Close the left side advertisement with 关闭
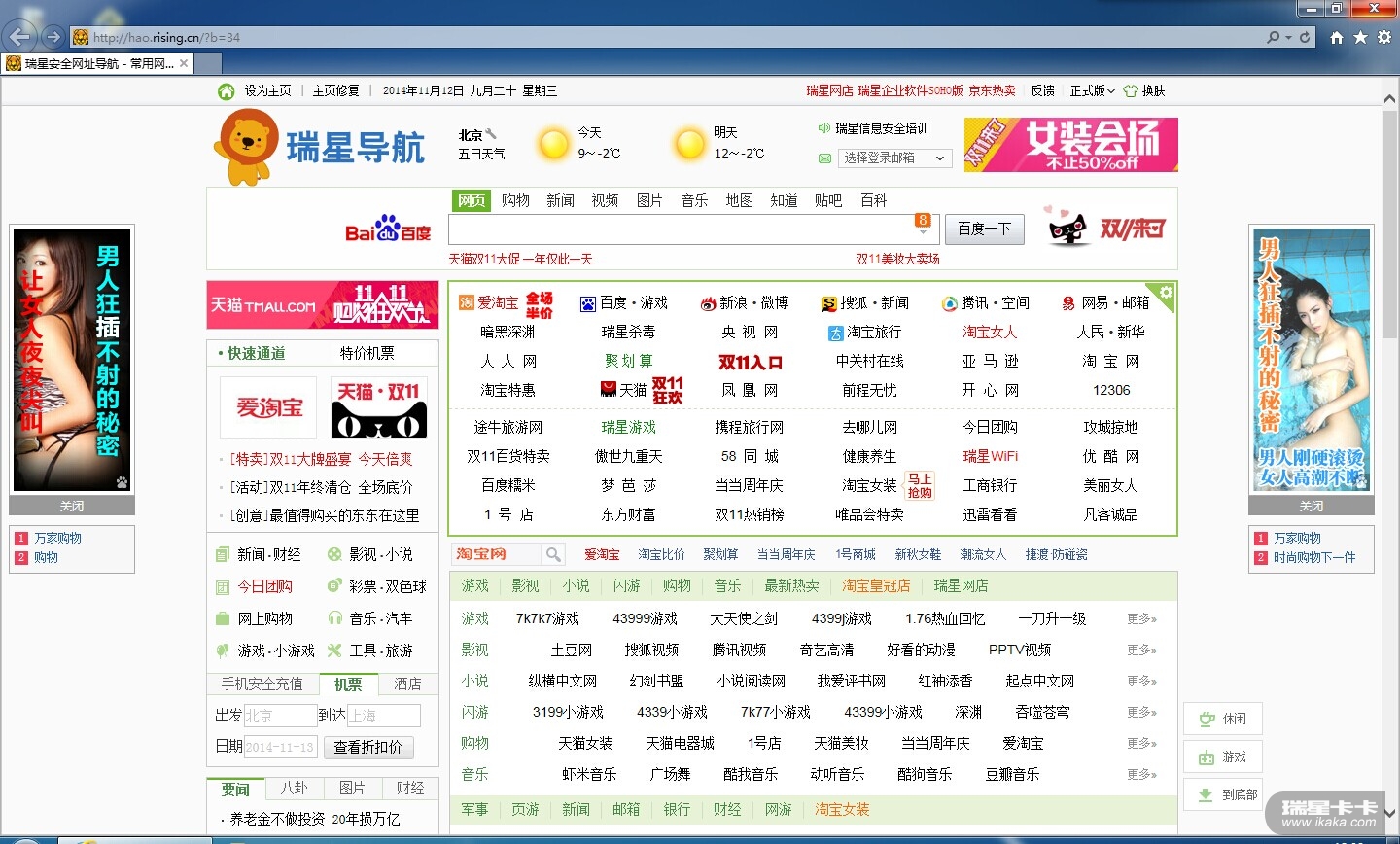This screenshot has width=1400, height=844. click(x=72, y=506)
